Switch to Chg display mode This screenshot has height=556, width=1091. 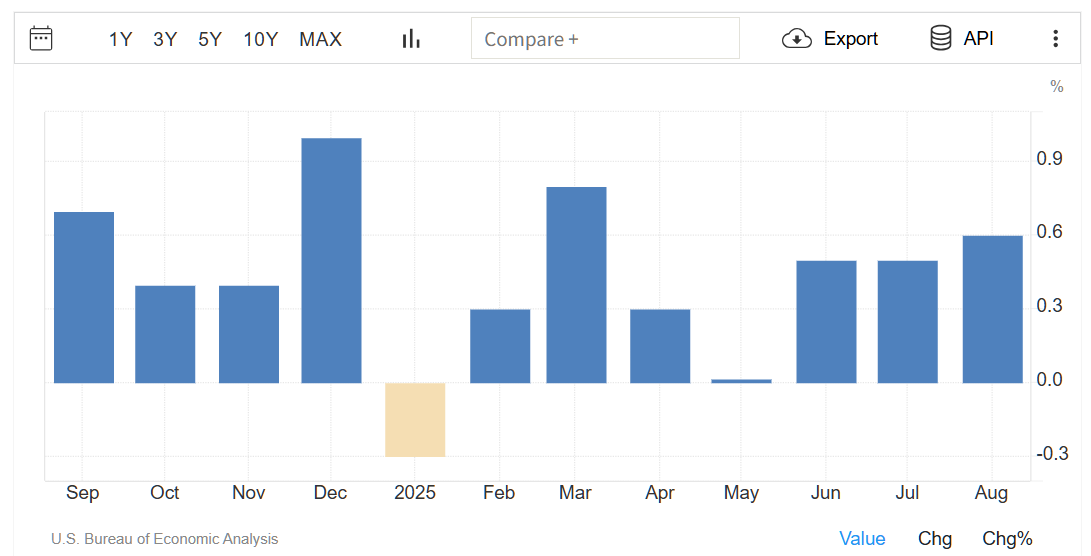[x=935, y=539]
